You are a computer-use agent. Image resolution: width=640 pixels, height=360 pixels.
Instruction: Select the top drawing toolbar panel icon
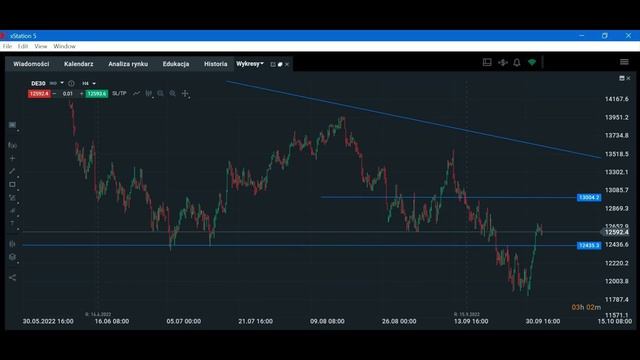[12, 125]
